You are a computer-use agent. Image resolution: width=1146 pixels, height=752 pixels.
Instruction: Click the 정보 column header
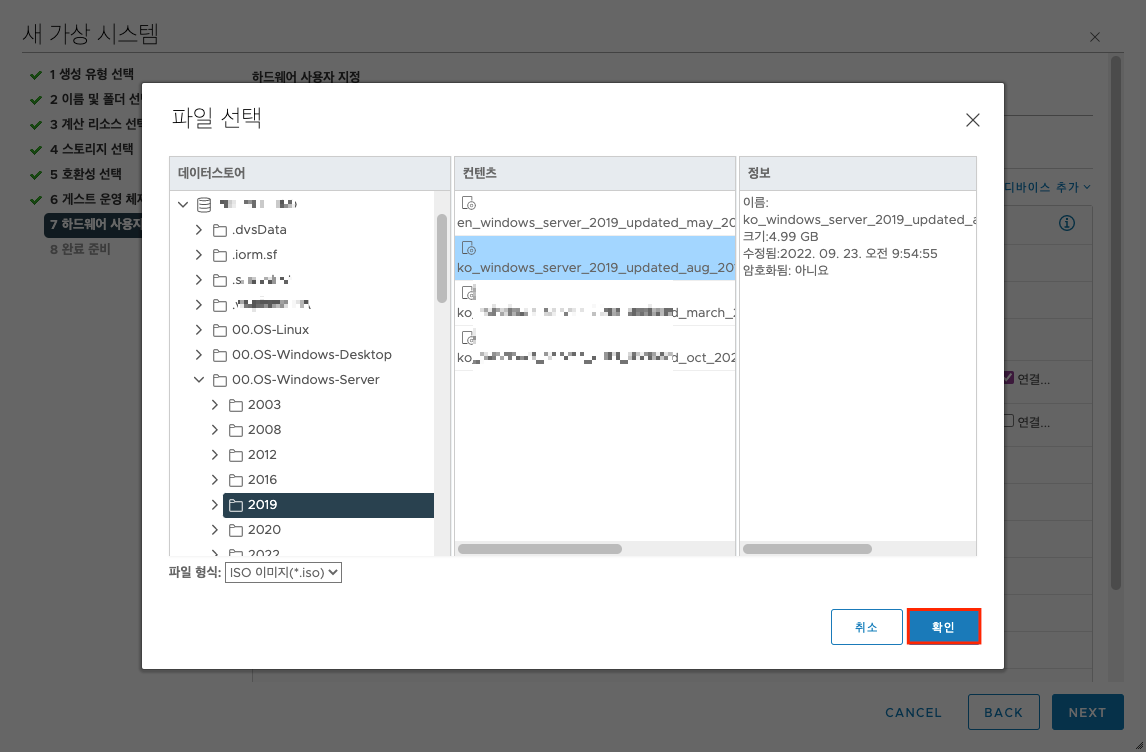click(858, 173)
